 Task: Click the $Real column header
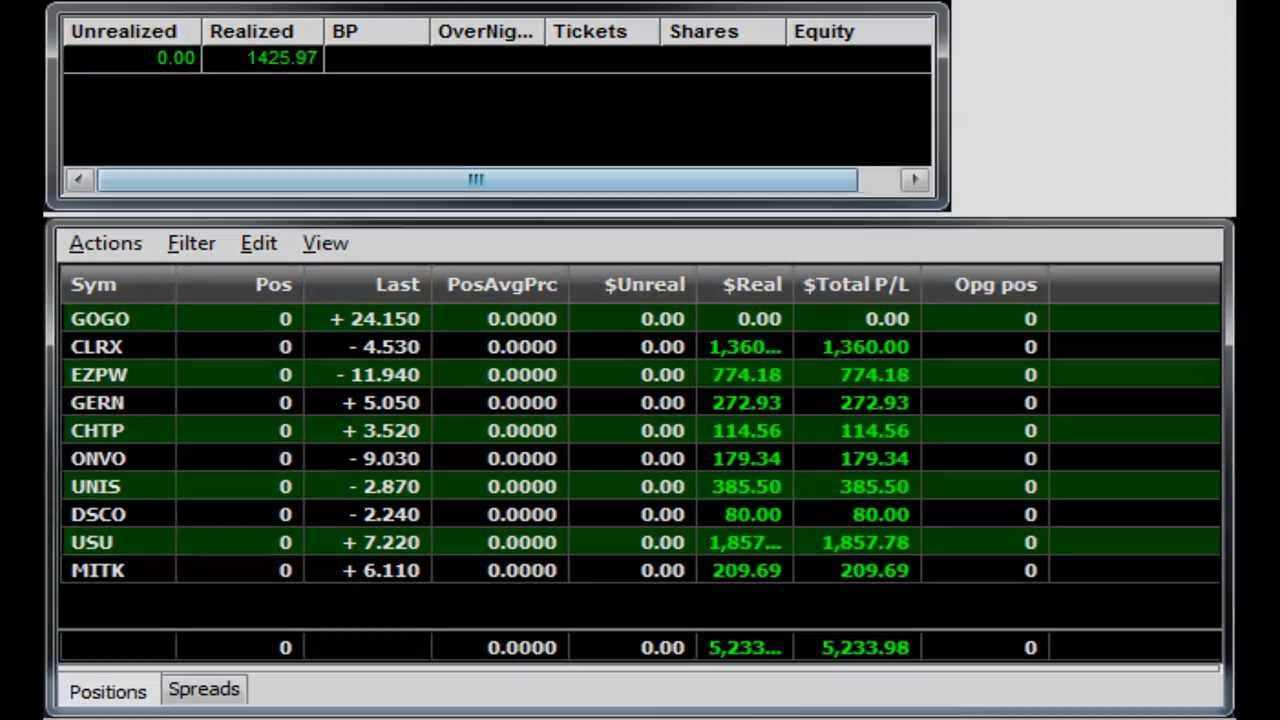(x=752, y=285)
